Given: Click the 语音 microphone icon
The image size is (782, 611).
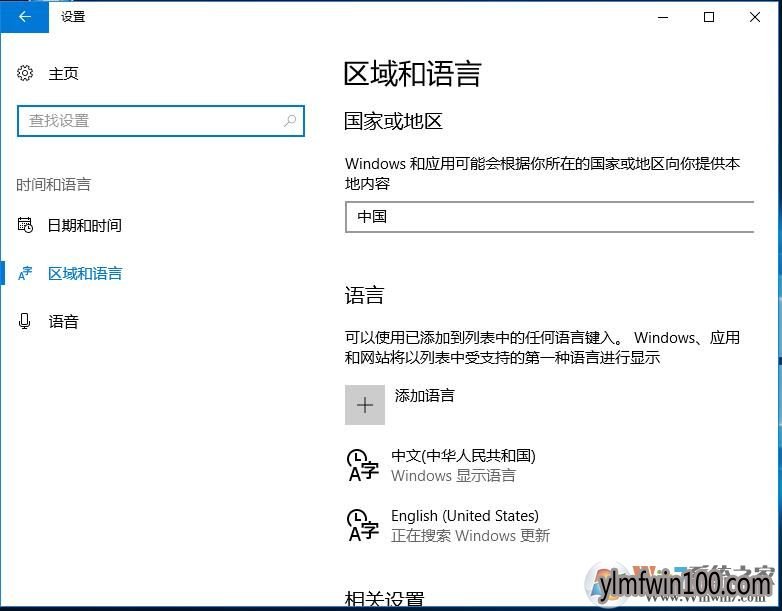Looking at the screenshot, I should pyautogui.click(x=24, y=321).
